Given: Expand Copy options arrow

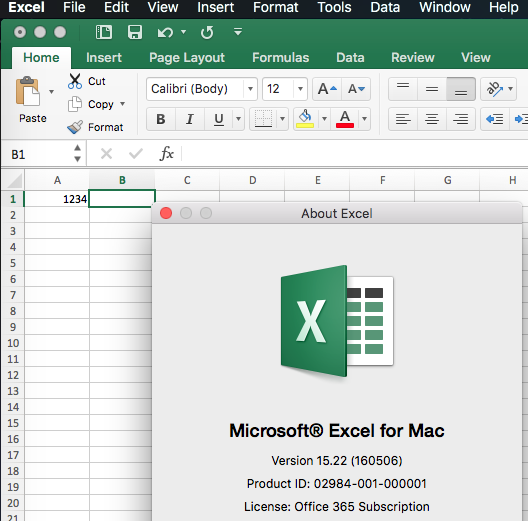Looking at the screenshot, I should pyautogui.click(x=123, y=104).
